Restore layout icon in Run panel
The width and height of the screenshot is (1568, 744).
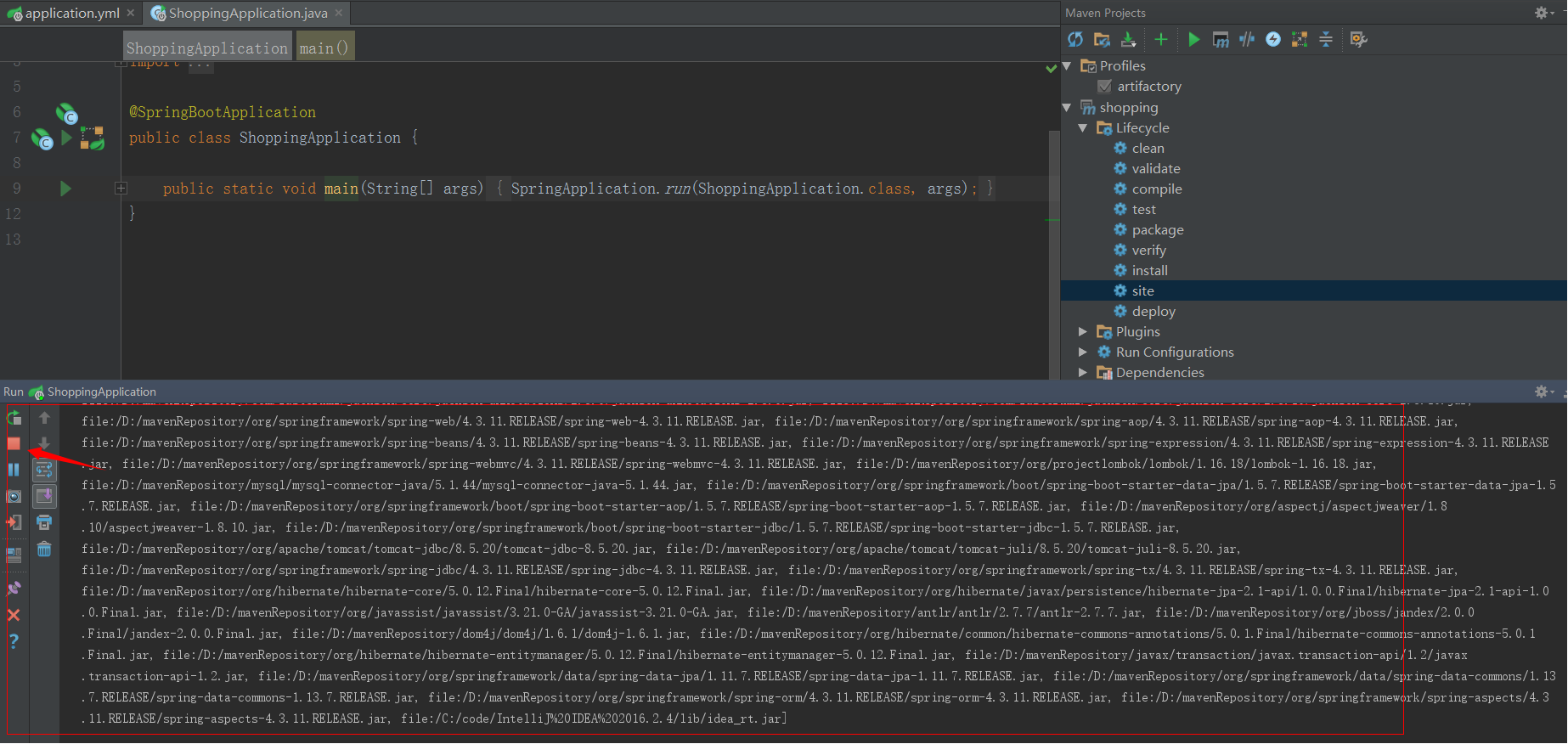[x=14, y=555]
